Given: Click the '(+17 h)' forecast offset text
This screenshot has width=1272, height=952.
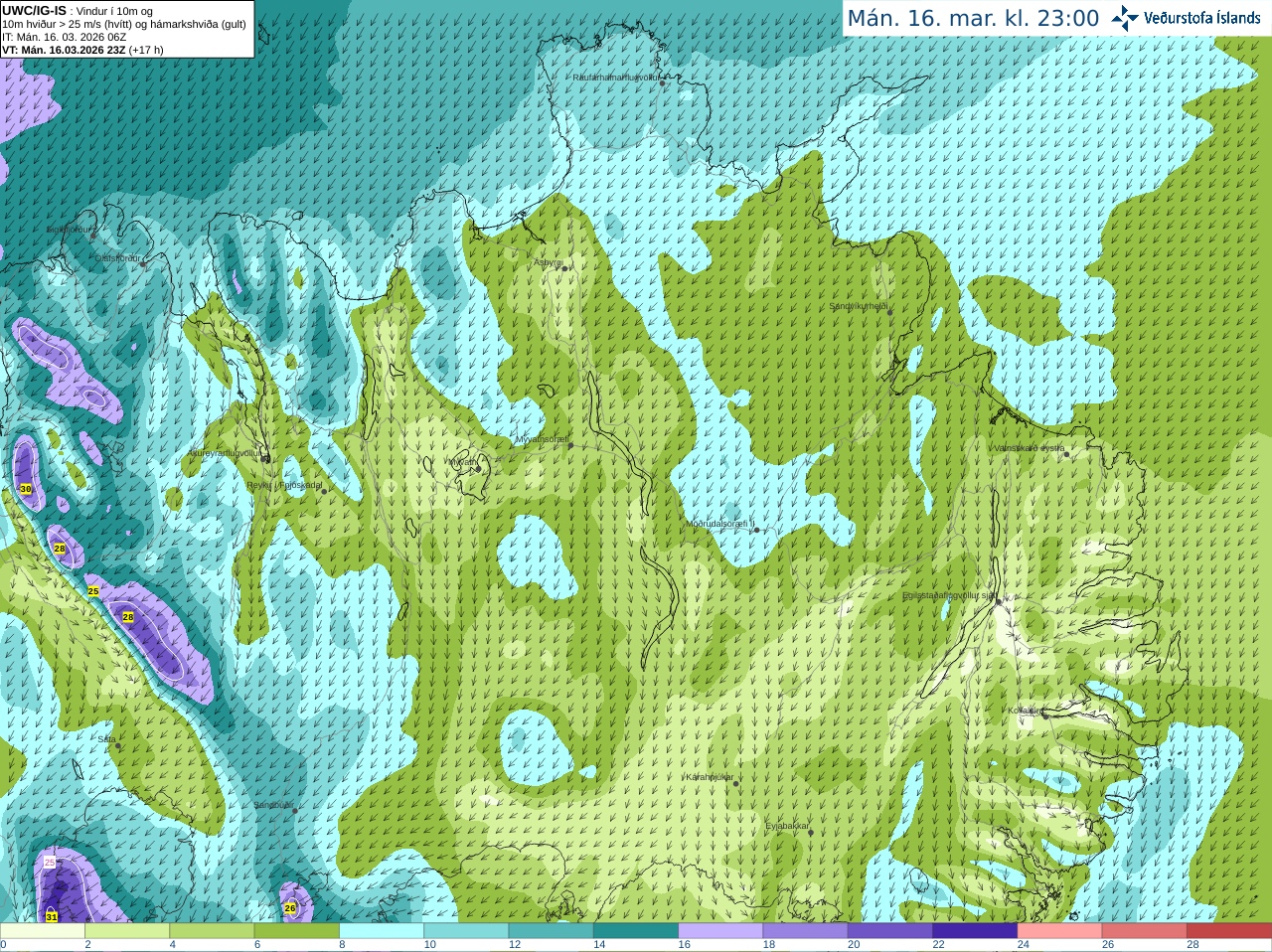Looking at the screenshot, I should tap(146, 50).
